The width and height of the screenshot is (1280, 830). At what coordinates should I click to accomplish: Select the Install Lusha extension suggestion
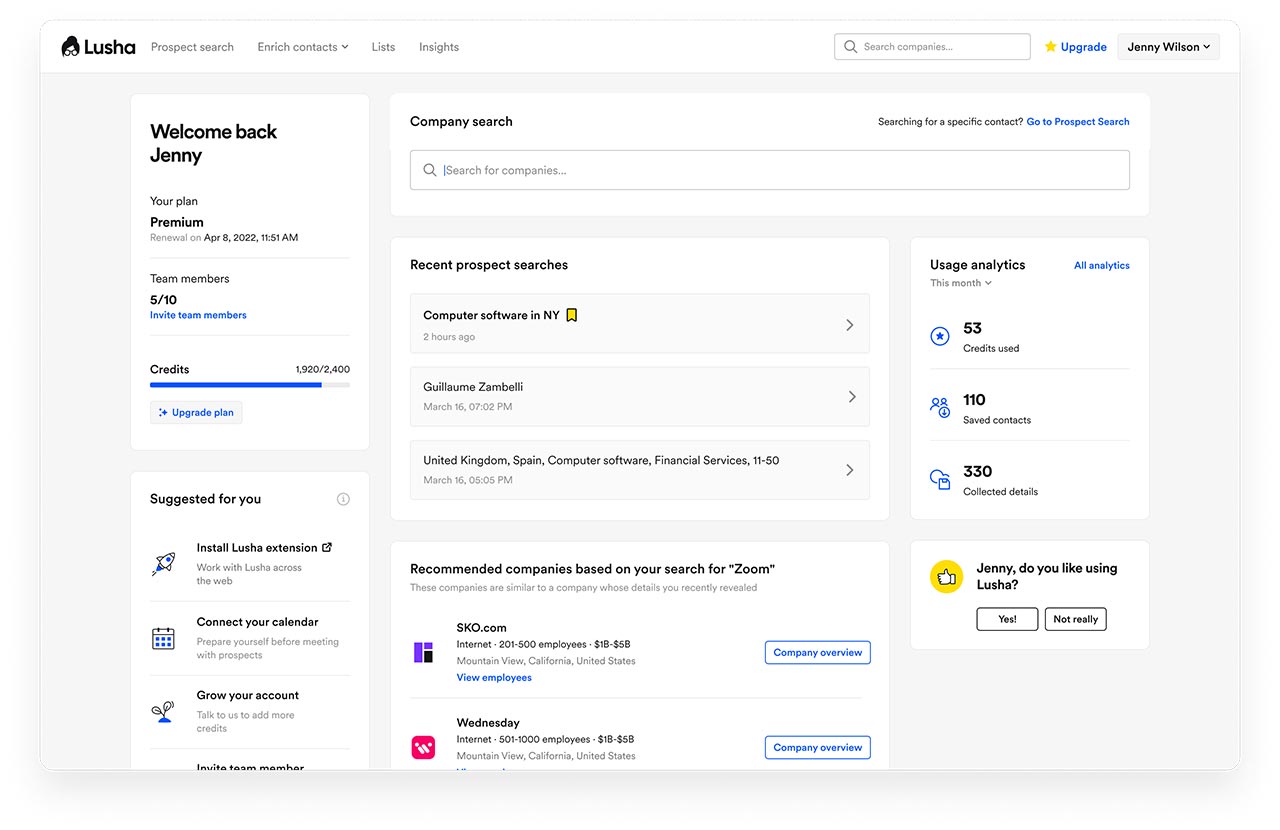tap(250, 563)
